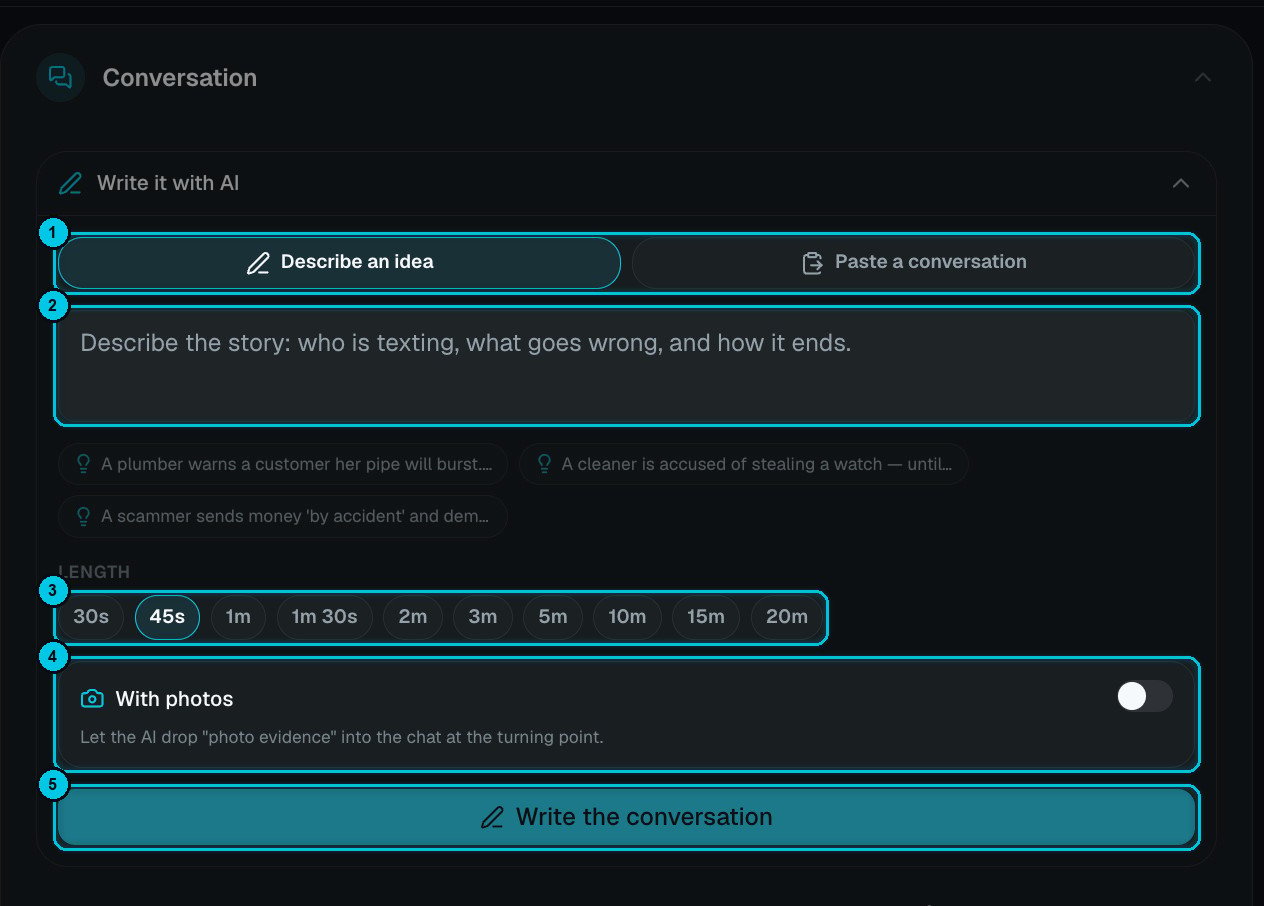This screenshot has height=906, width=1264.
Task: Choose the 1m 30s length option
Action: point(324,617)
